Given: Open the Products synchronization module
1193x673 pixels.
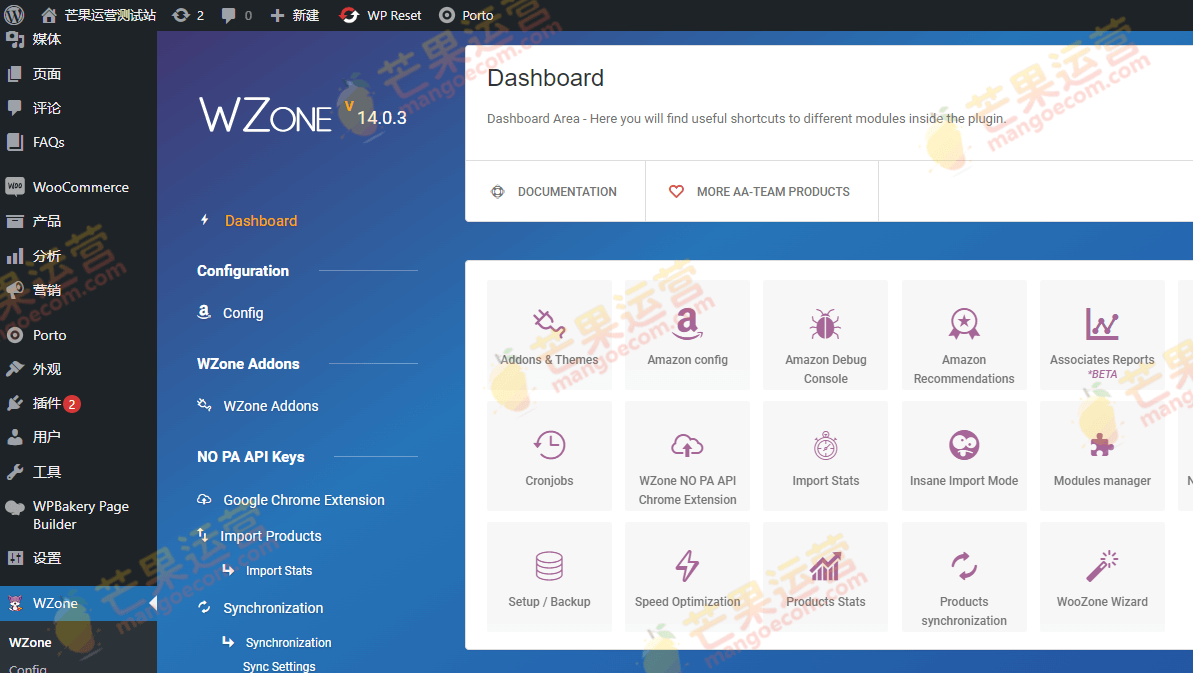Looking at the screenshot, I should [963, 577].
